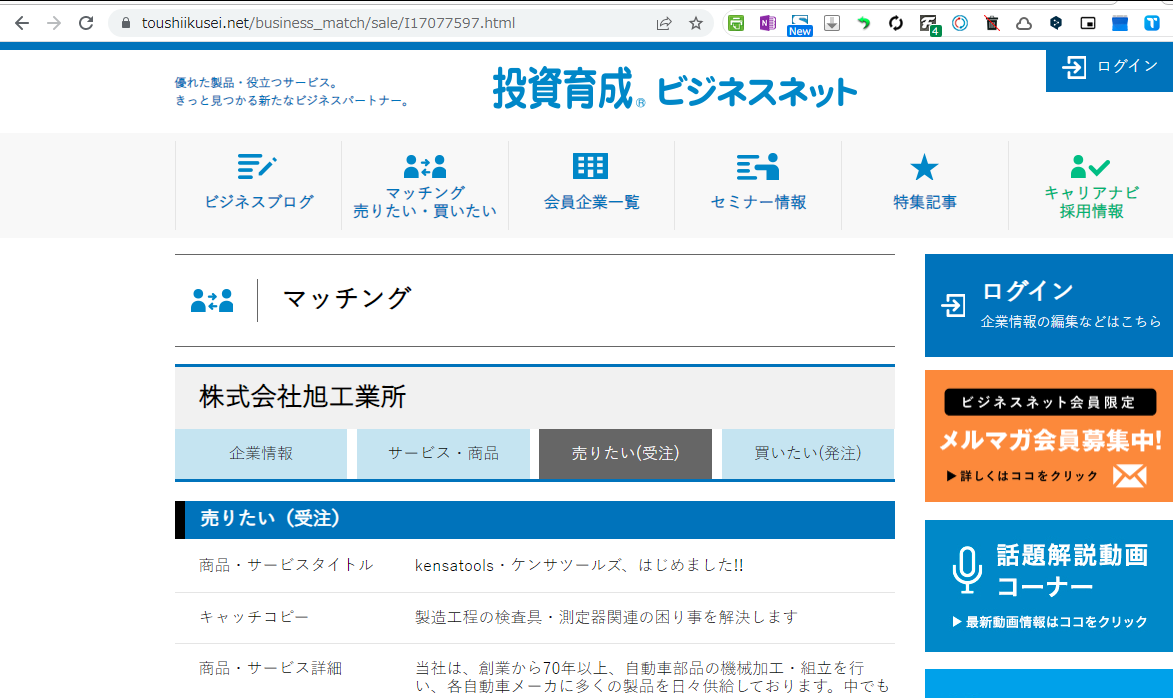Click the black circular sync arrows extension

click(895, 23)
